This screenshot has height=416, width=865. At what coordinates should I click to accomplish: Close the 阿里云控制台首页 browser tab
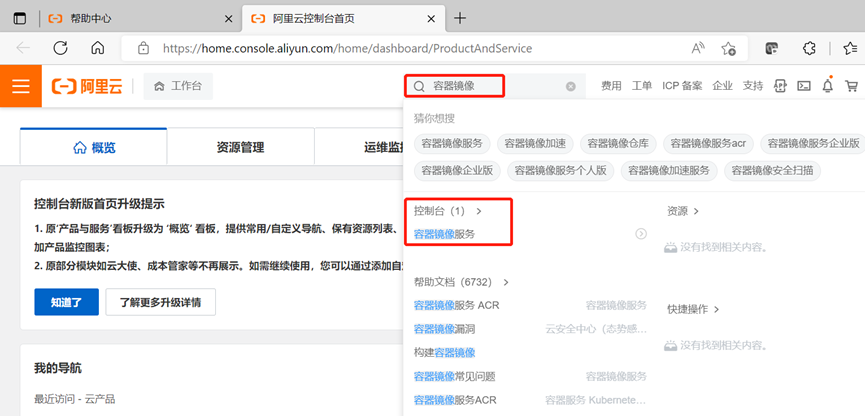click(x=431, y=19)
